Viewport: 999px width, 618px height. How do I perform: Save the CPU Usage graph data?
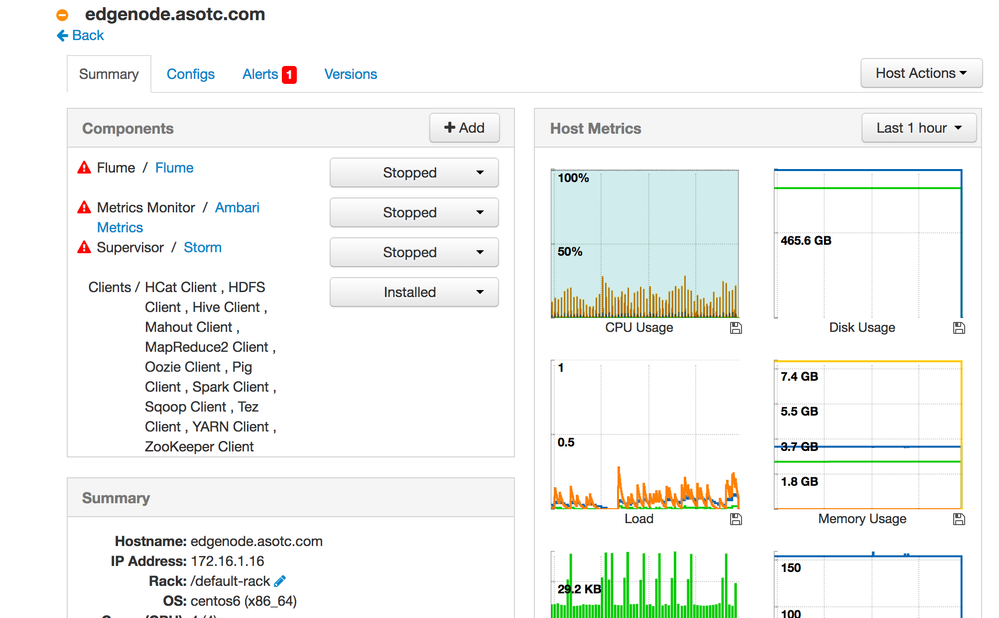[736, 328]
